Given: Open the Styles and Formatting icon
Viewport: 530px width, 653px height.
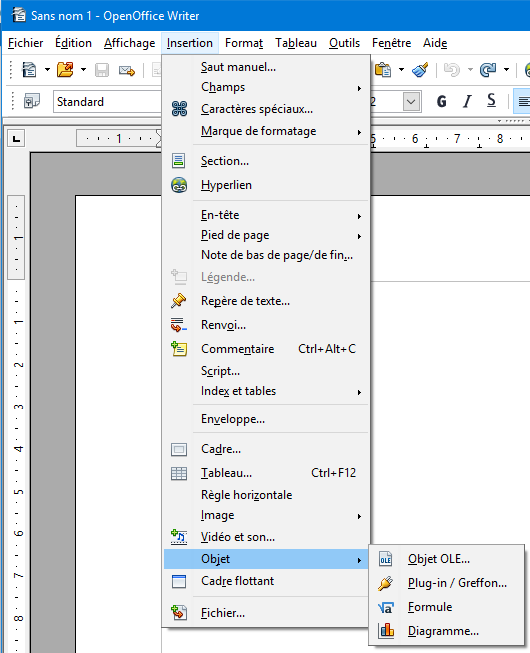Looking at the screenshot, I should [x=32, y=101].
